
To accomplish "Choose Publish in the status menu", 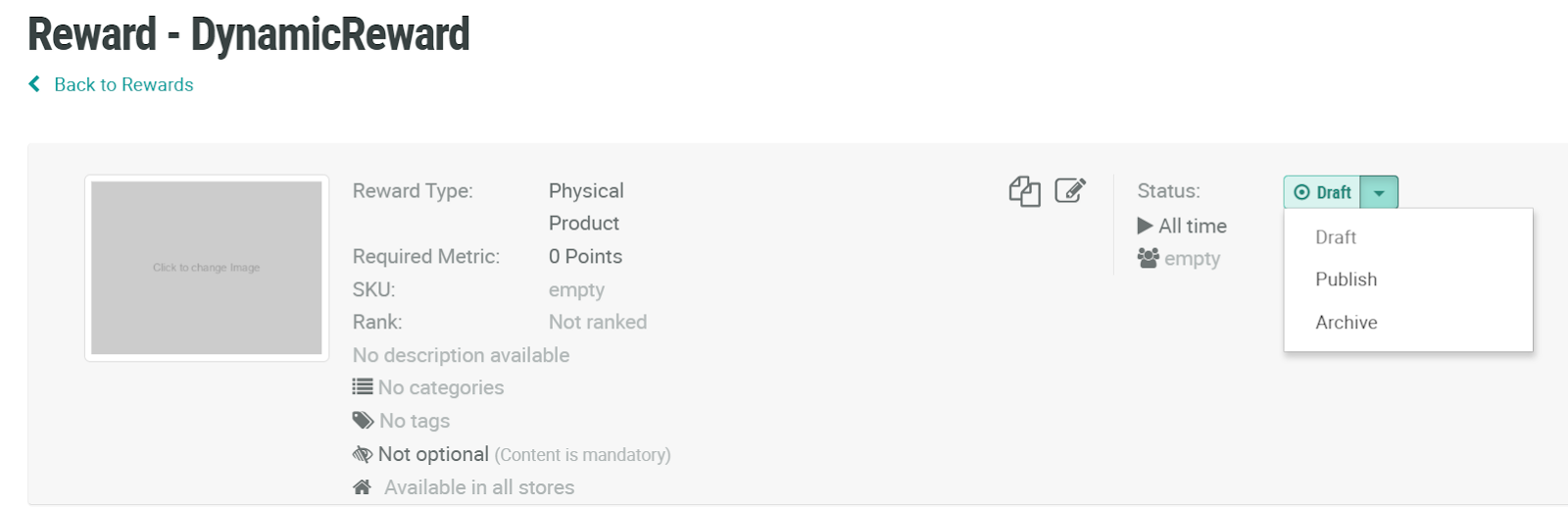I will [1346, 279].
